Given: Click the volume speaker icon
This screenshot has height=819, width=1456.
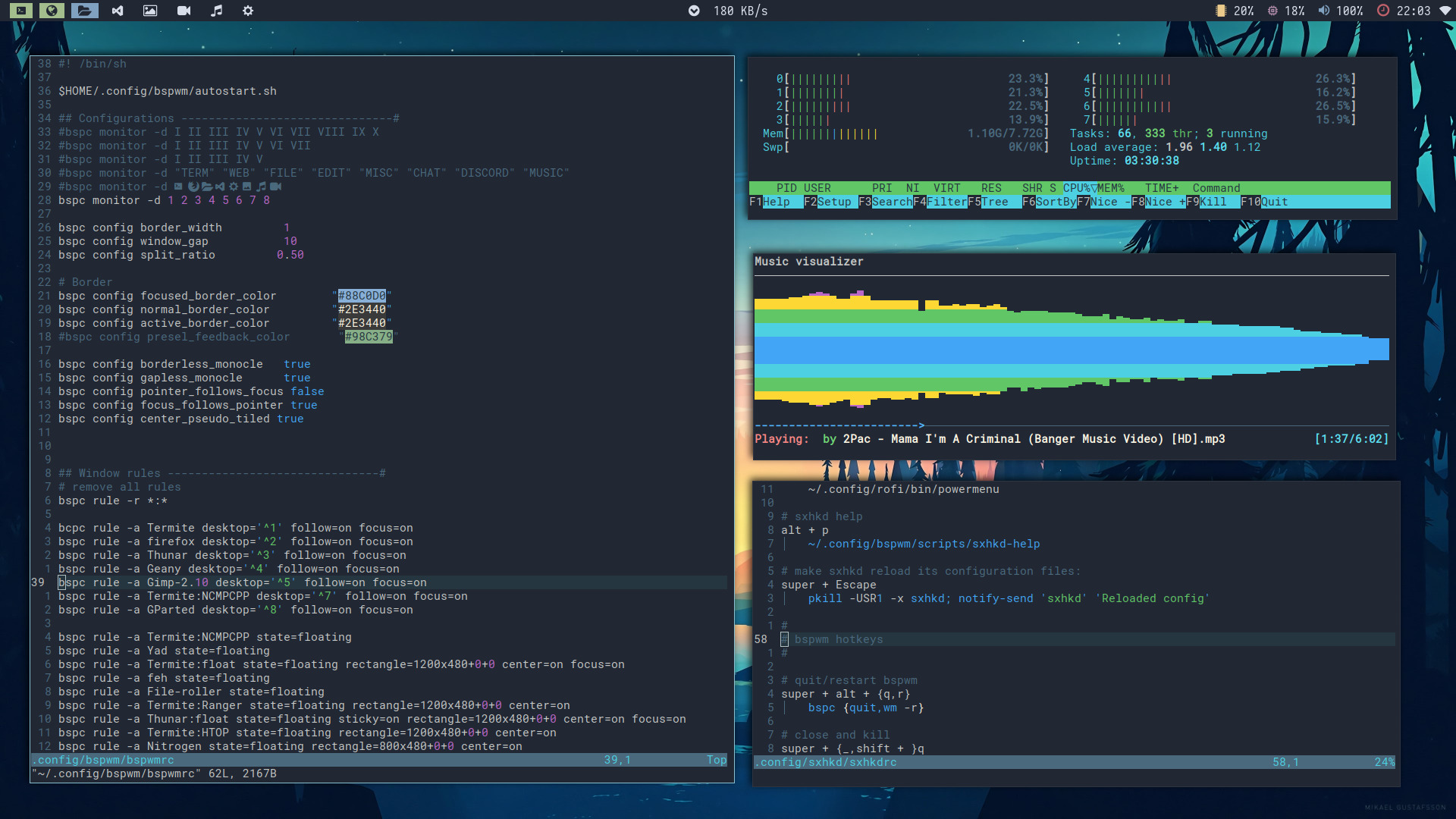Looking at the screenshot, I should (1324, 11).
